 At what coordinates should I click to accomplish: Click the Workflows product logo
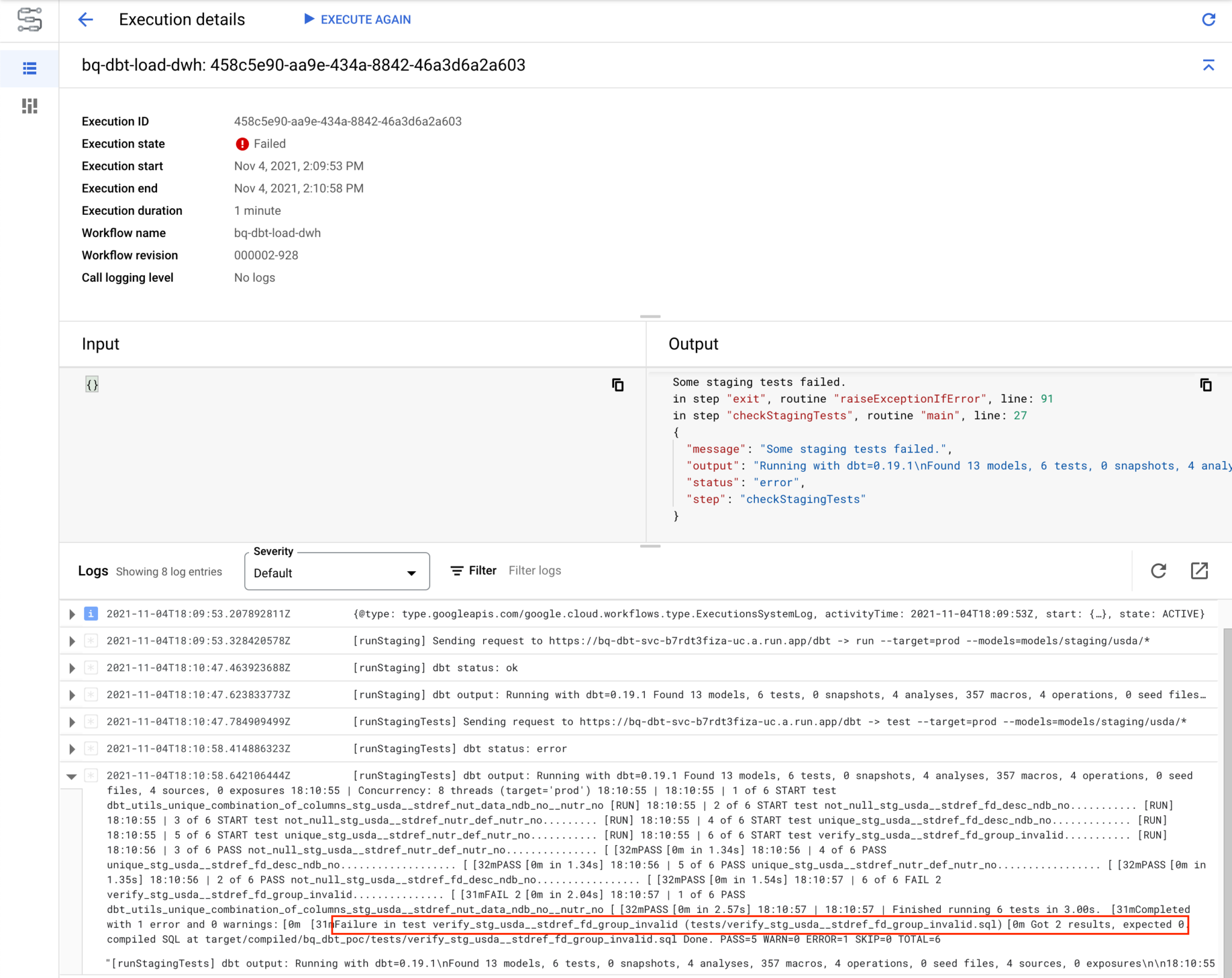(29, 20)
